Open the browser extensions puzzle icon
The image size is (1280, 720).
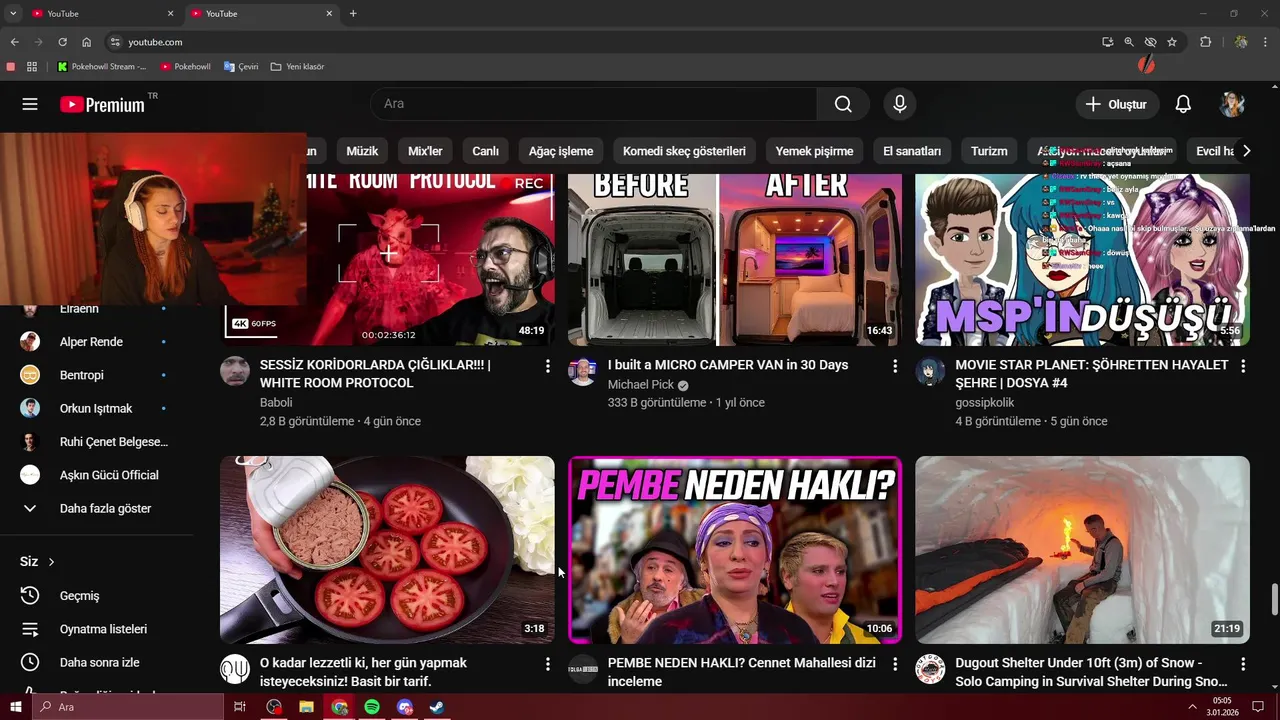1205,42
